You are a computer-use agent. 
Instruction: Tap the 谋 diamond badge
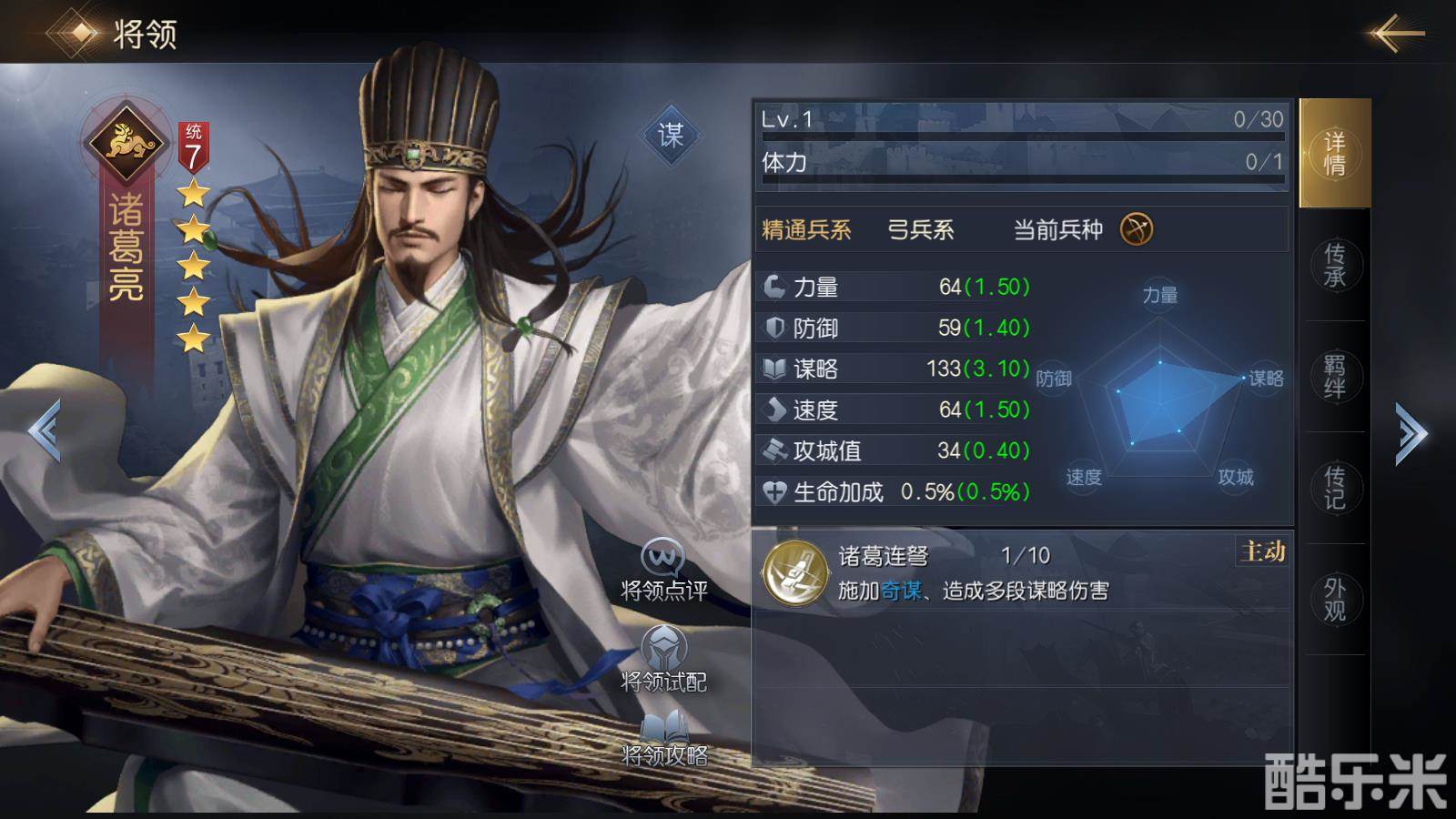671,136
